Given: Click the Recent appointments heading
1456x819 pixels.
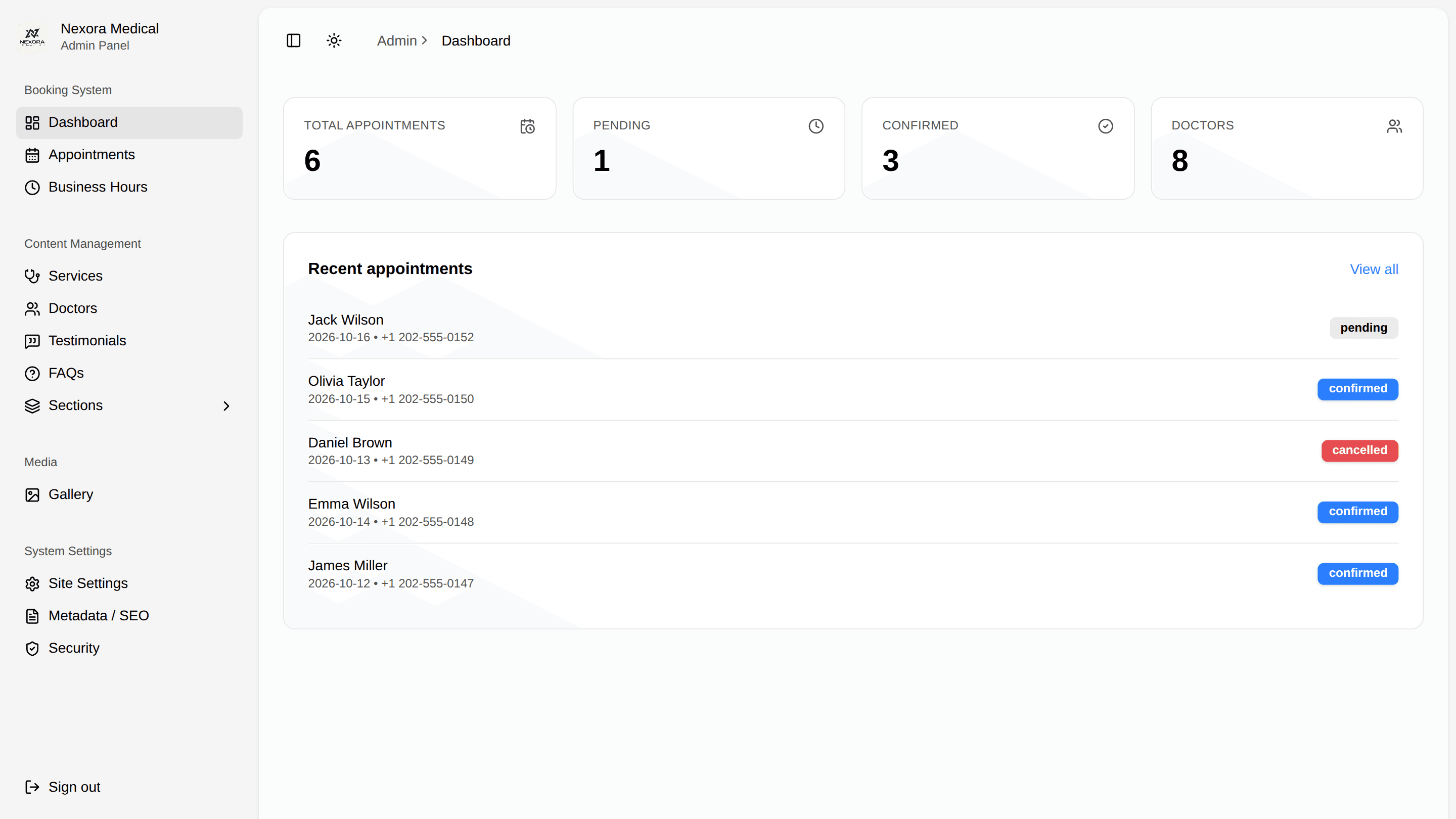Looking at the screenshot, I should 390,269.
